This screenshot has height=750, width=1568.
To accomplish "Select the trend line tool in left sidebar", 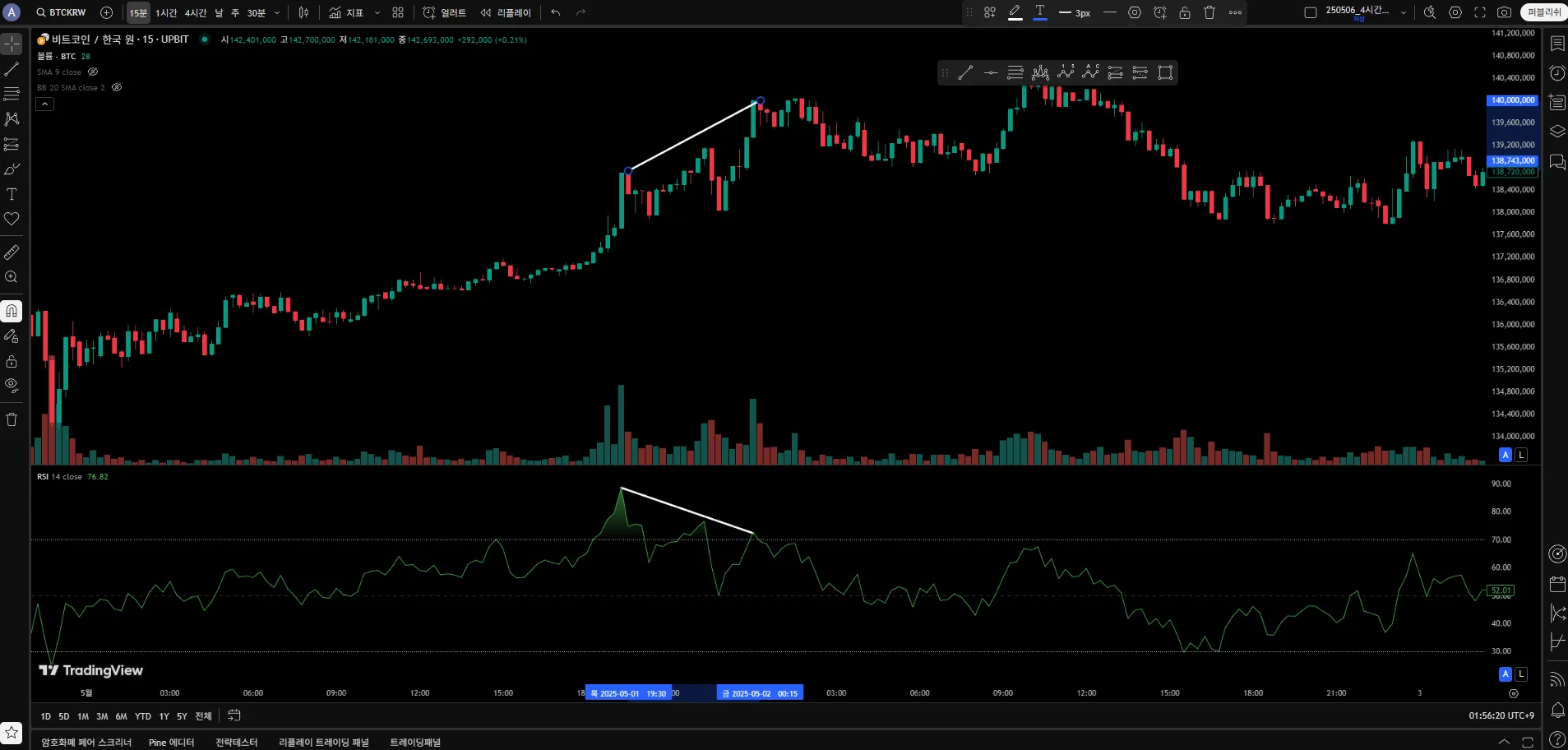I will 12,69.
